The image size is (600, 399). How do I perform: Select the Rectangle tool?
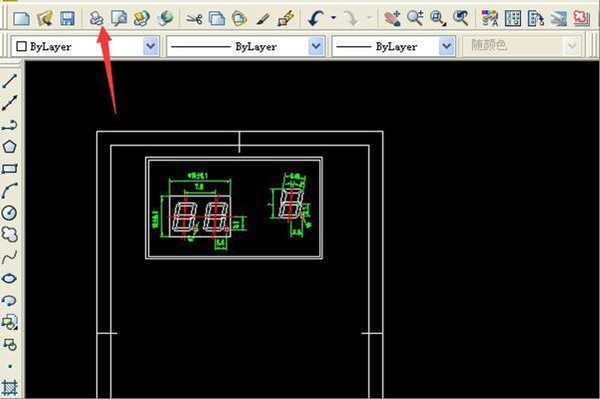tap(10, 169)
